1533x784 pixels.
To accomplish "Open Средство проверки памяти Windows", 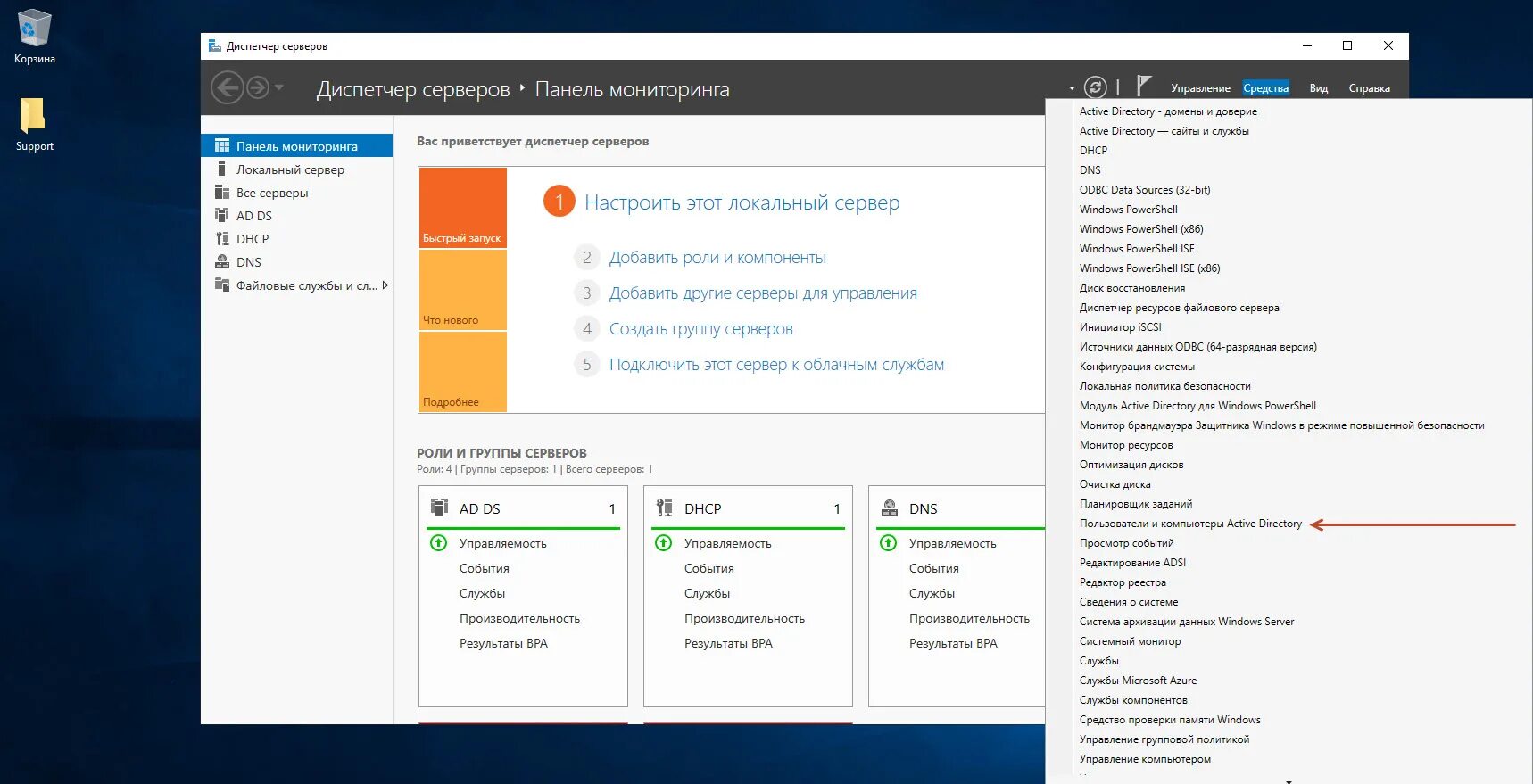I will (1170, 720).
